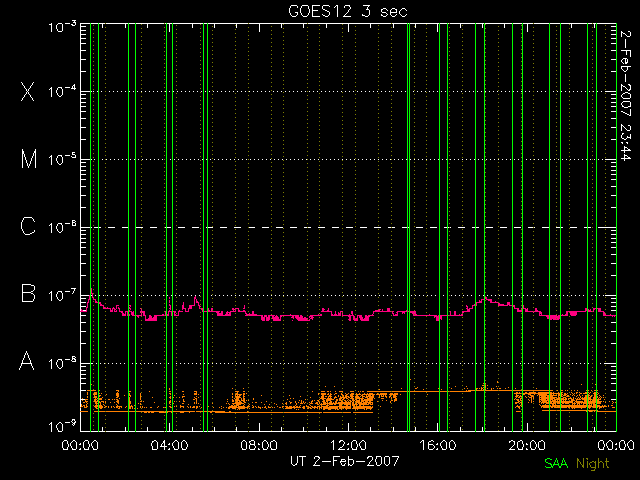Click the 'GOES12 3 sec' chart title
Screen dimensions: 640x480
point(348,11)
